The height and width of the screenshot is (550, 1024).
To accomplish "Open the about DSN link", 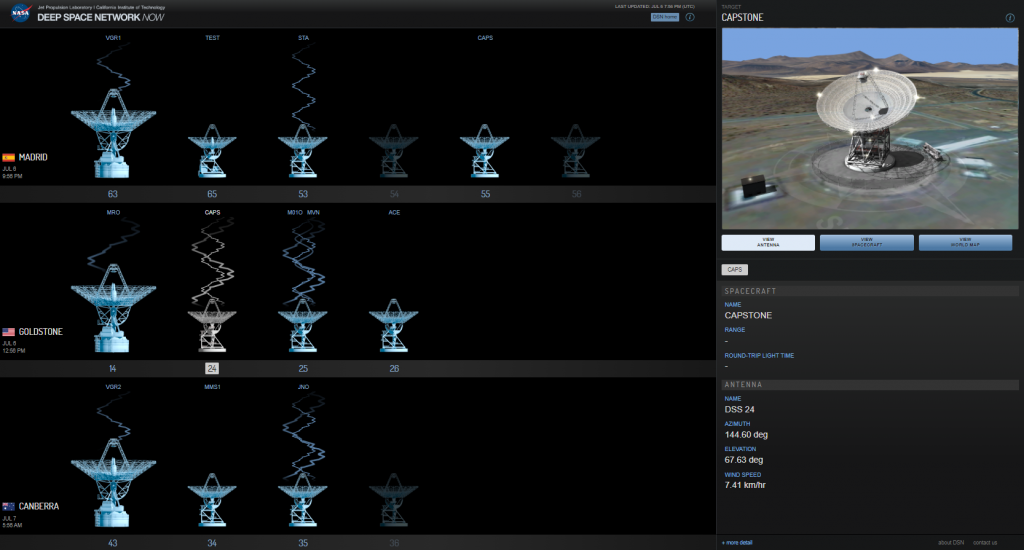I will 951,542.
